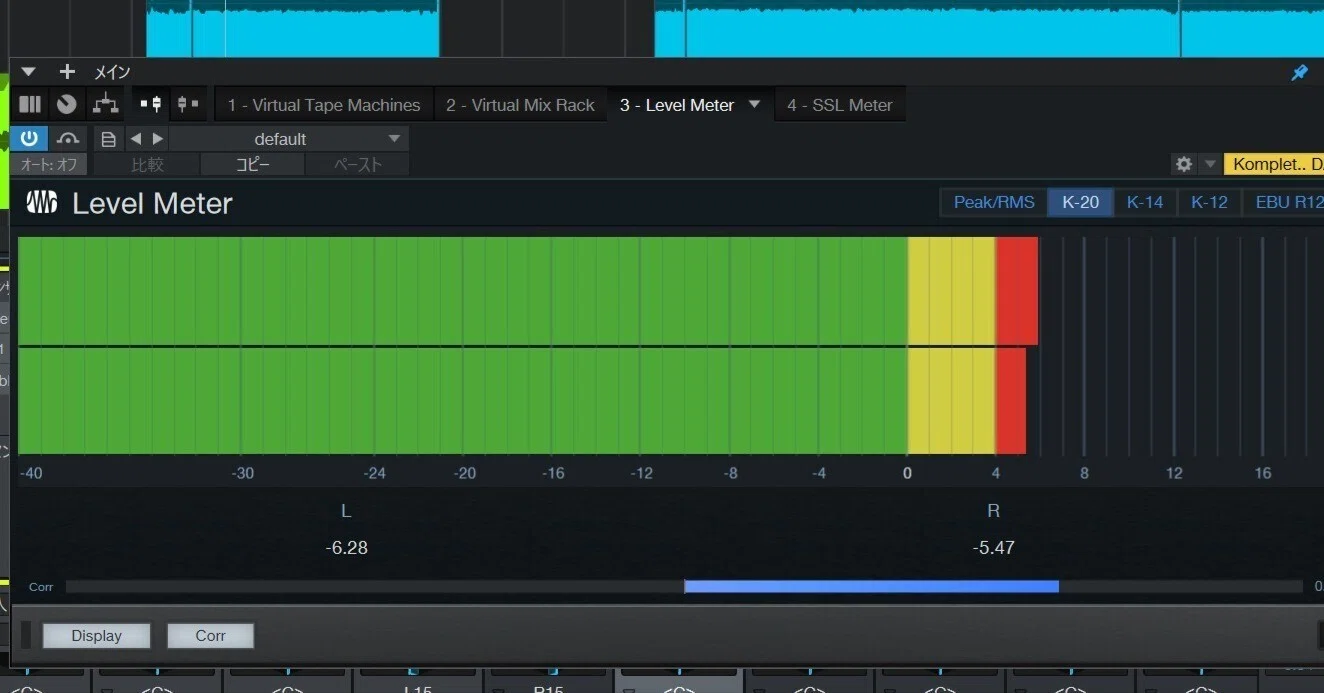Viewport: 1324px width, 693px height.
Task: Click the plus icon next to メイン
Action: coord(67,72)
